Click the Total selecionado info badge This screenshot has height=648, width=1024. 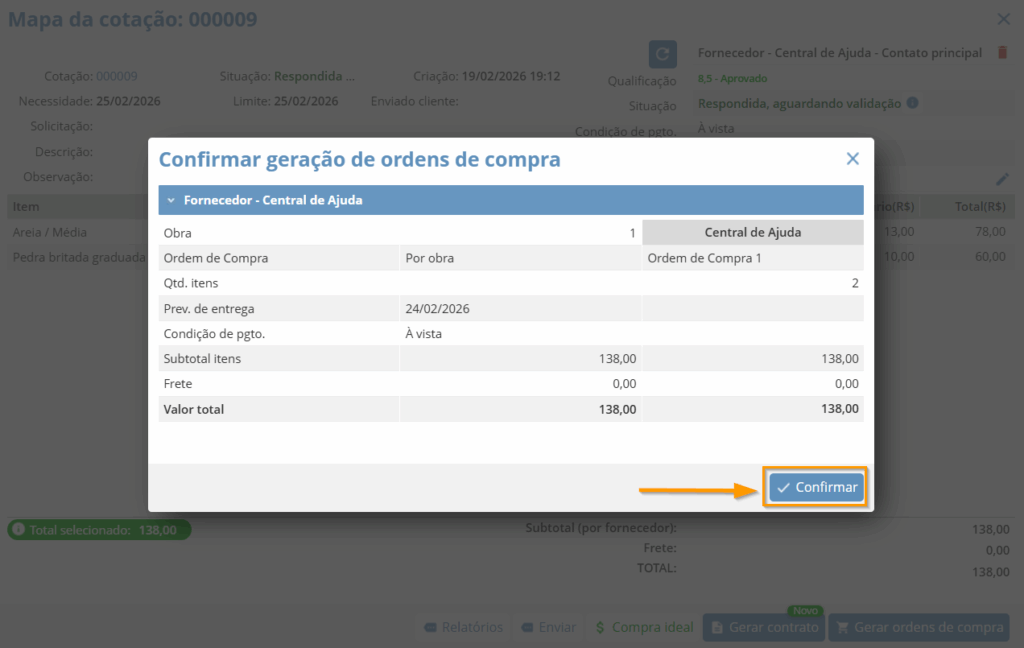[x=99, y=530]
